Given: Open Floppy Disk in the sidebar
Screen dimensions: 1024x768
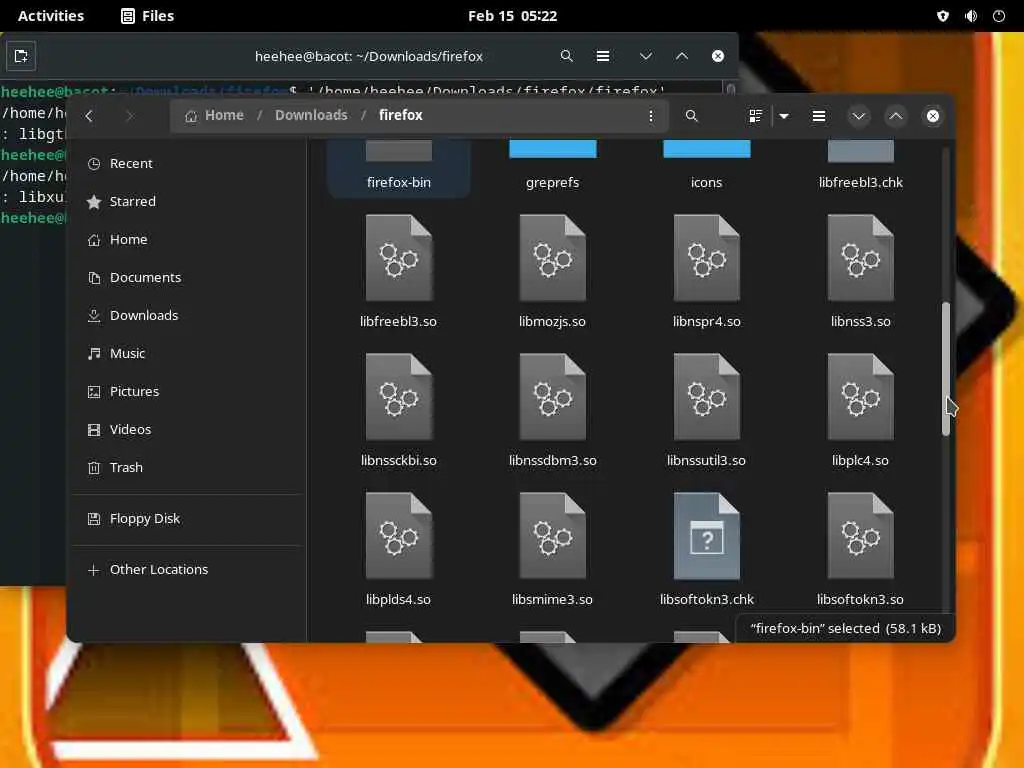Looking at the screenshot, I should [x=186, y=519].
